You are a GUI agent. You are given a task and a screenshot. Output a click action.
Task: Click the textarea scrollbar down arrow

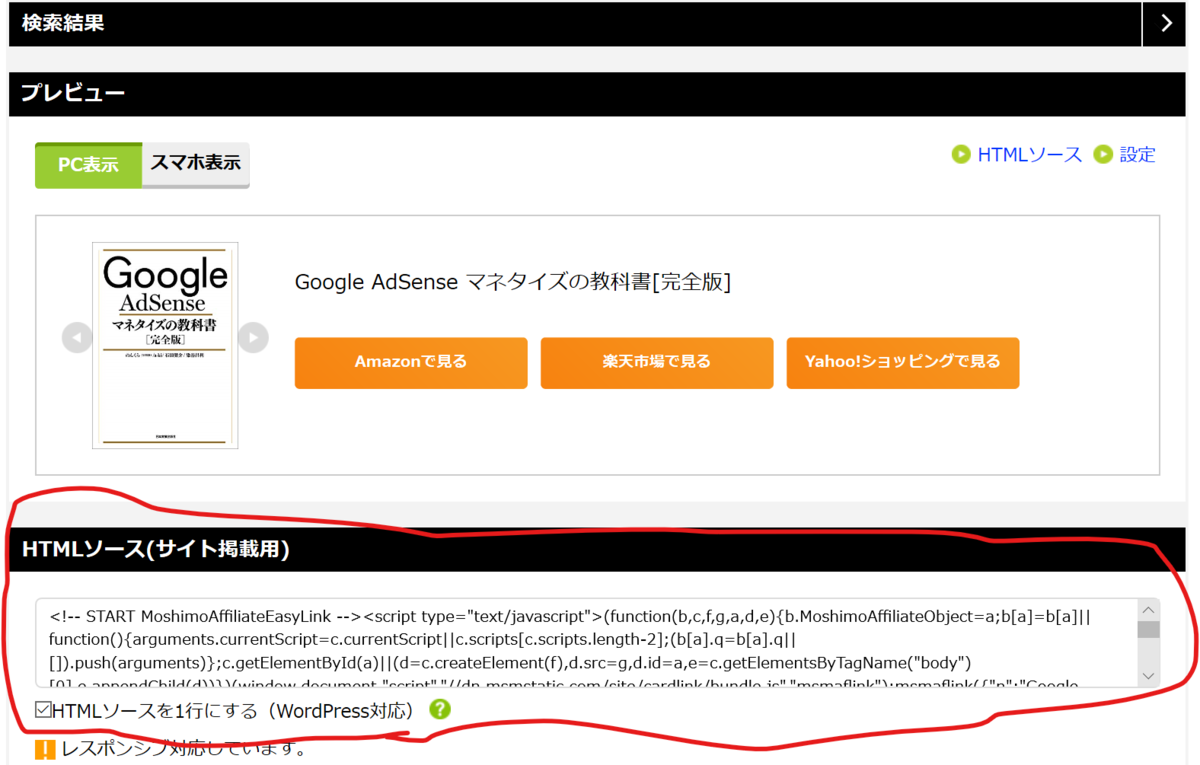click(1149, 677)
